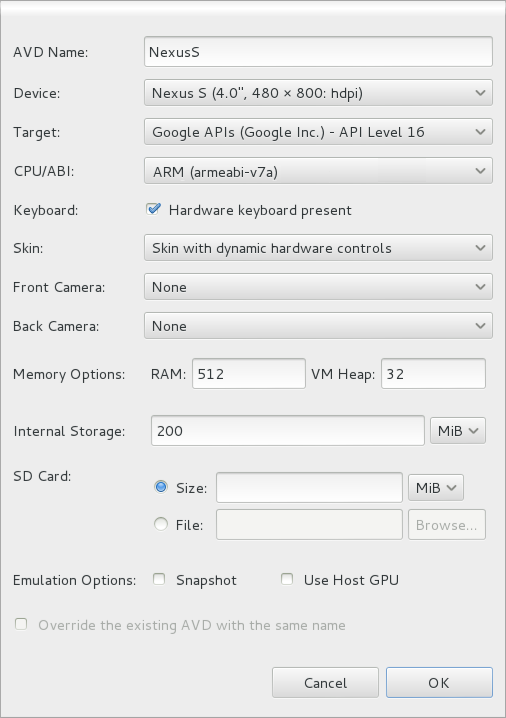Image resolution: width=506 pixels, height=718 pixels.
Task: Click the RAM value field
Action: [249, 374]
